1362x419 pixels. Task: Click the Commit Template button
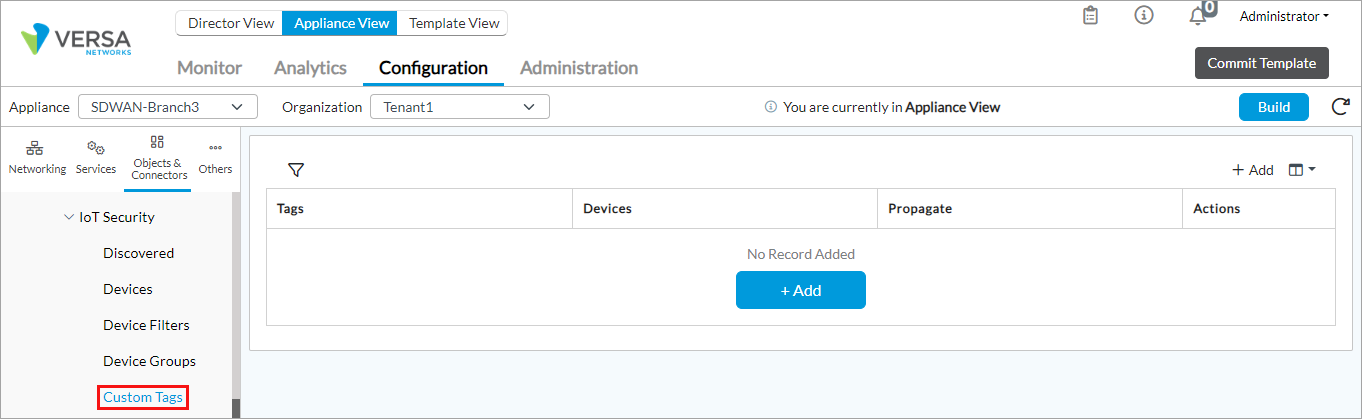[x=1261, y=63]
